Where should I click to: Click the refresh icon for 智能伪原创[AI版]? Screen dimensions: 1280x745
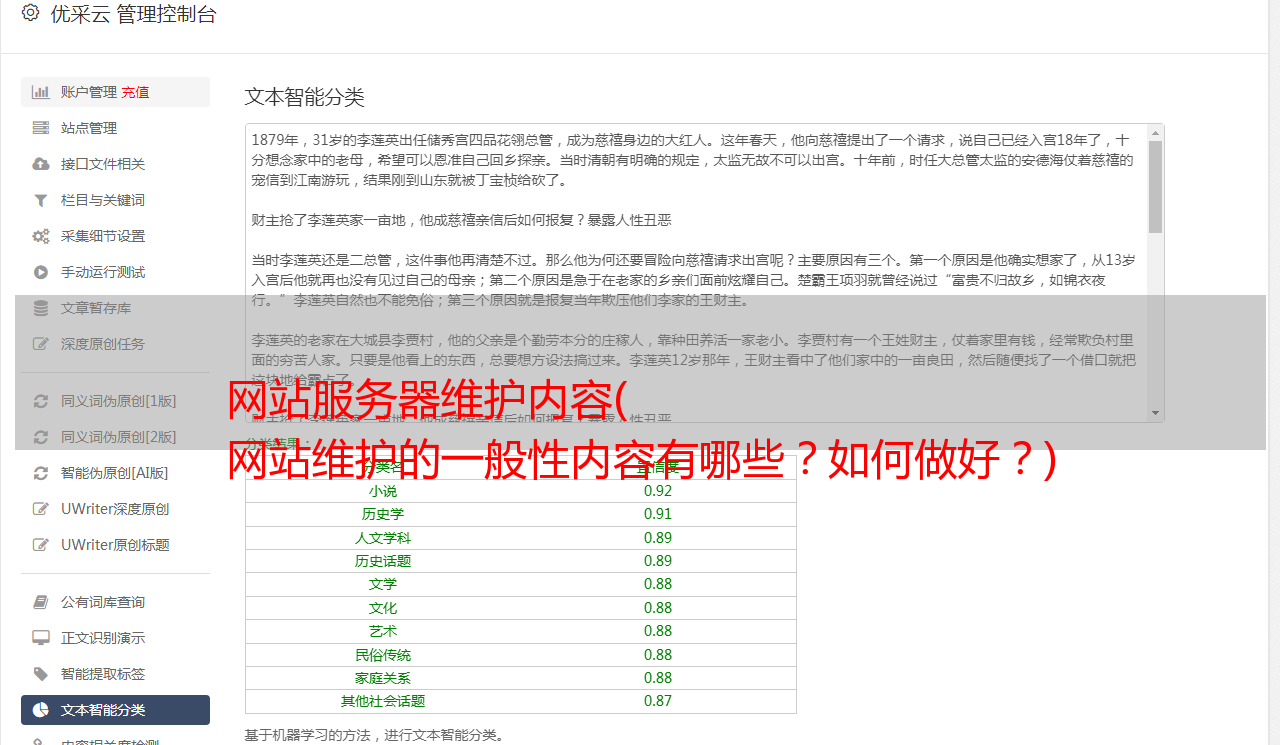[41, 473]
